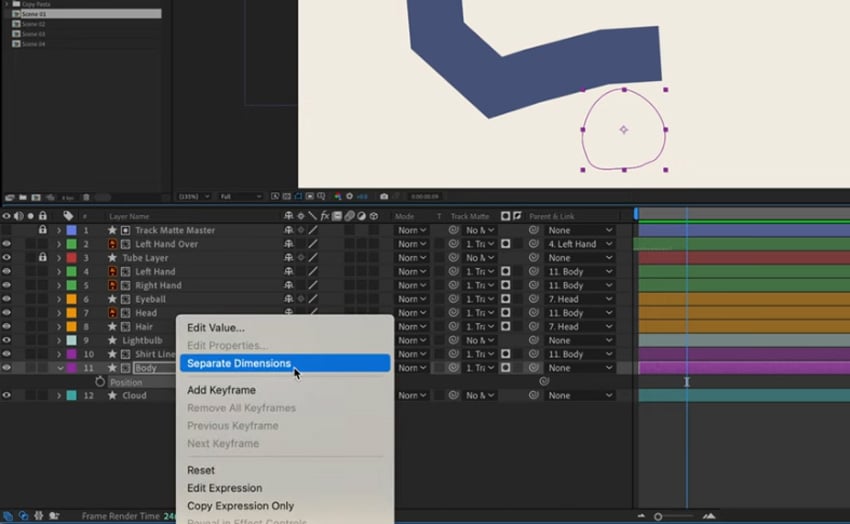The image size is (850, 524).
Task: Take snapshot with viewer camera icon
Action: (384, 196)
